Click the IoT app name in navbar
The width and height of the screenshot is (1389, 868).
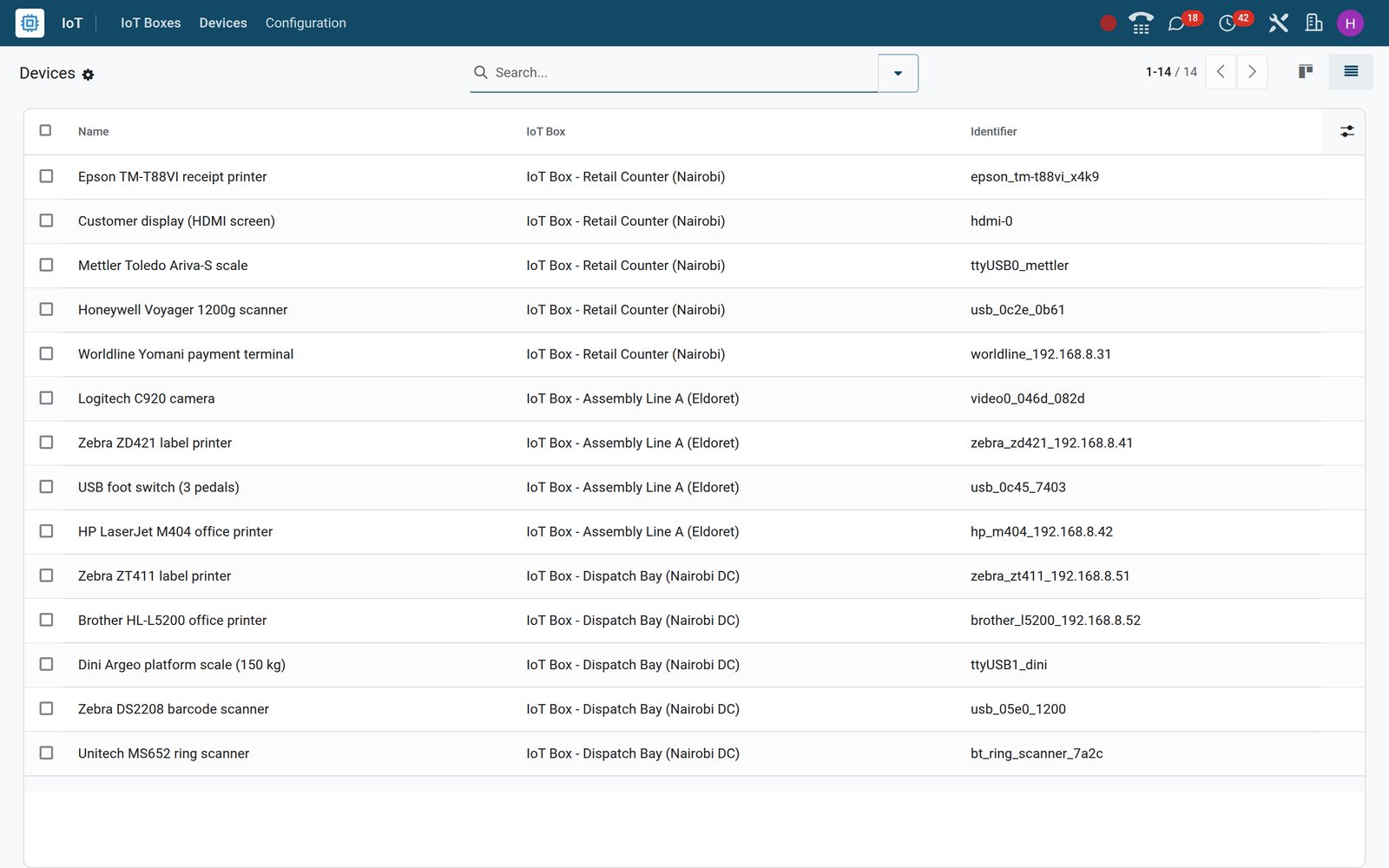click(x=72, y=23)
